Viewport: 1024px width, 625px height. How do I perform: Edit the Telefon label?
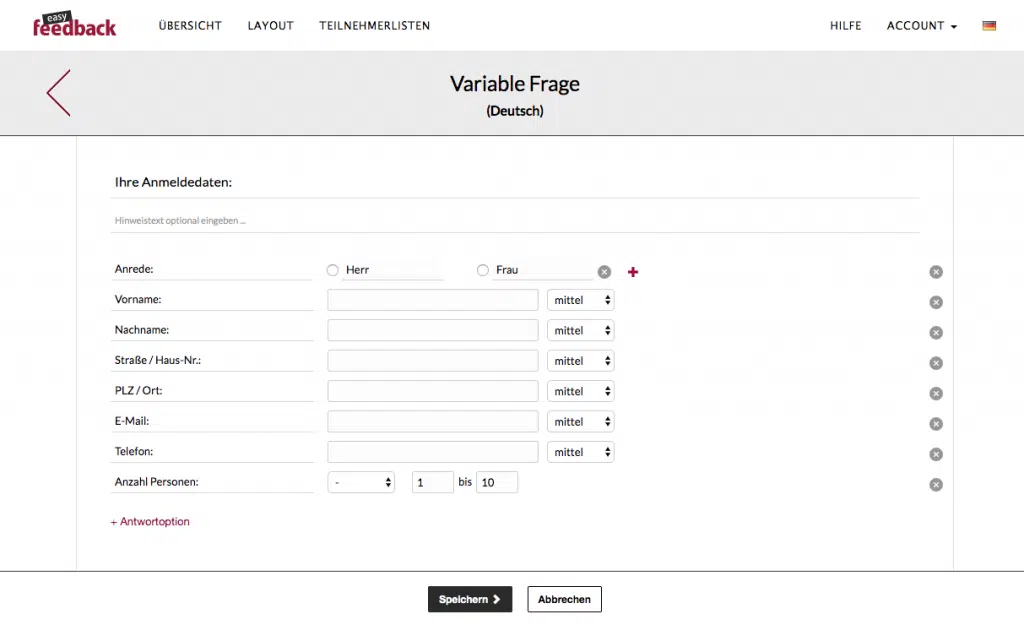(212, 451)
